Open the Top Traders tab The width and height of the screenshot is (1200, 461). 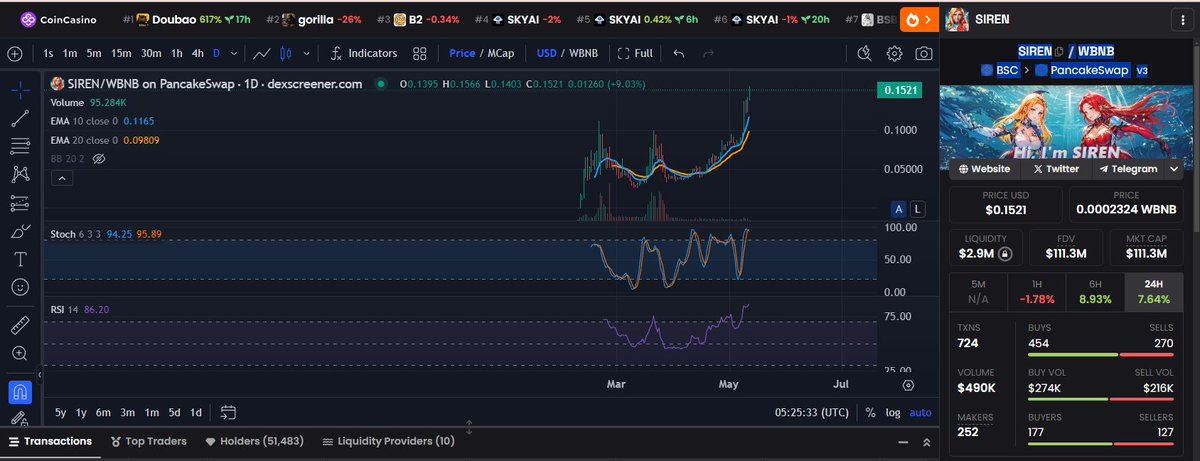coord(150,441)
